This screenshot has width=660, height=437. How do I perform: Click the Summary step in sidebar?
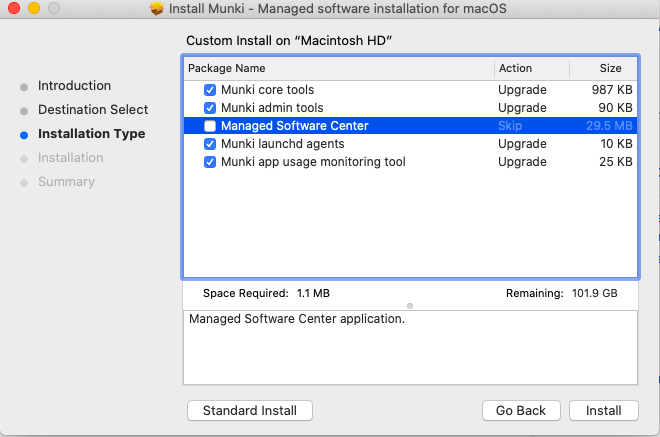pyautogui.click(x=66, y=182)
